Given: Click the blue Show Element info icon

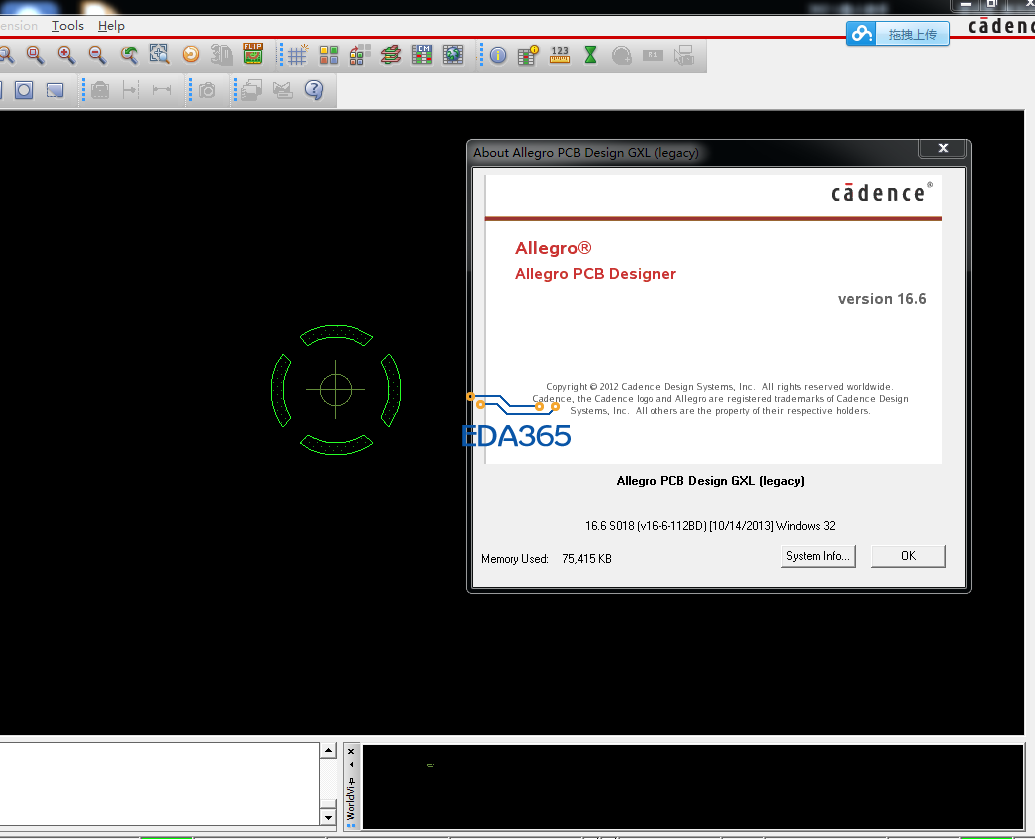Looking at the screenshot, I should 498,55.
